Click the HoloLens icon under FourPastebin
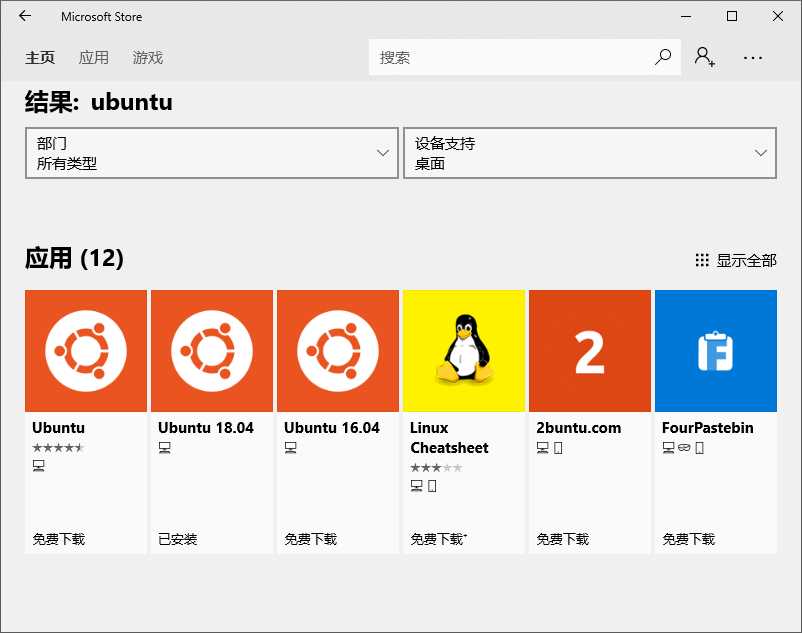802x633 pixels. click(x=684, y=448)
